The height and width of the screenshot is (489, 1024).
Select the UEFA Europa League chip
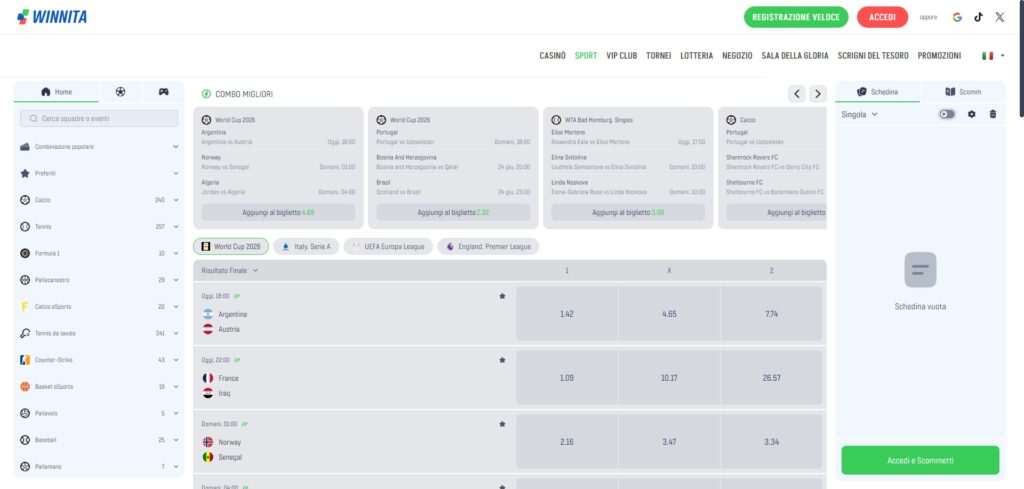[388, 247]
